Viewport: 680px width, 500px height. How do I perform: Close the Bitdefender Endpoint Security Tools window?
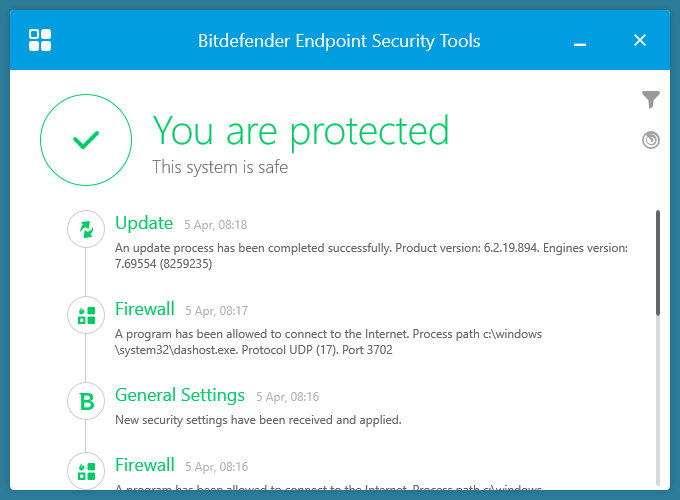pyautogui.click(x=640, y=41)
